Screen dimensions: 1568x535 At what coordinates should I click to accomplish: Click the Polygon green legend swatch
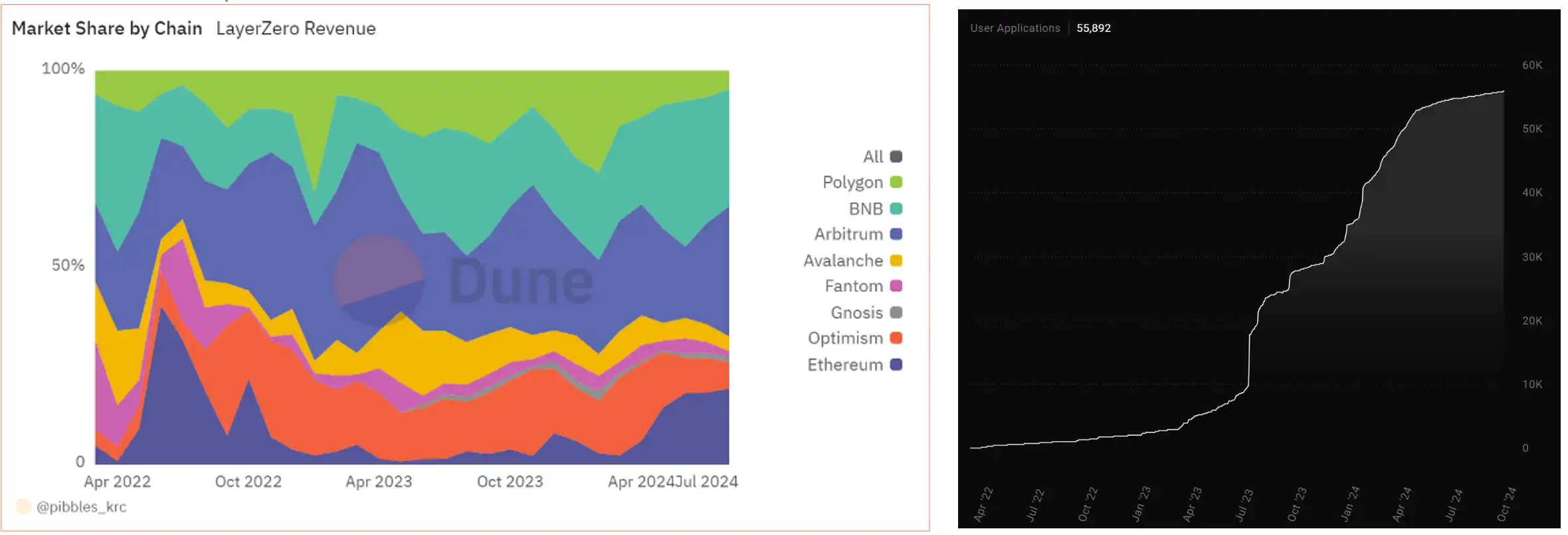(896, 182)
